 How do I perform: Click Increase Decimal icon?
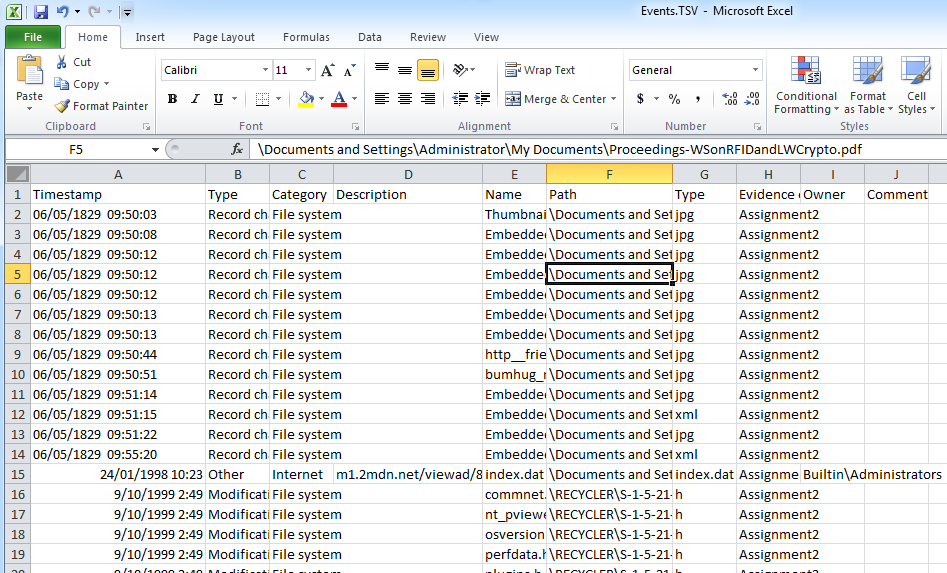[x=730, y=99]
